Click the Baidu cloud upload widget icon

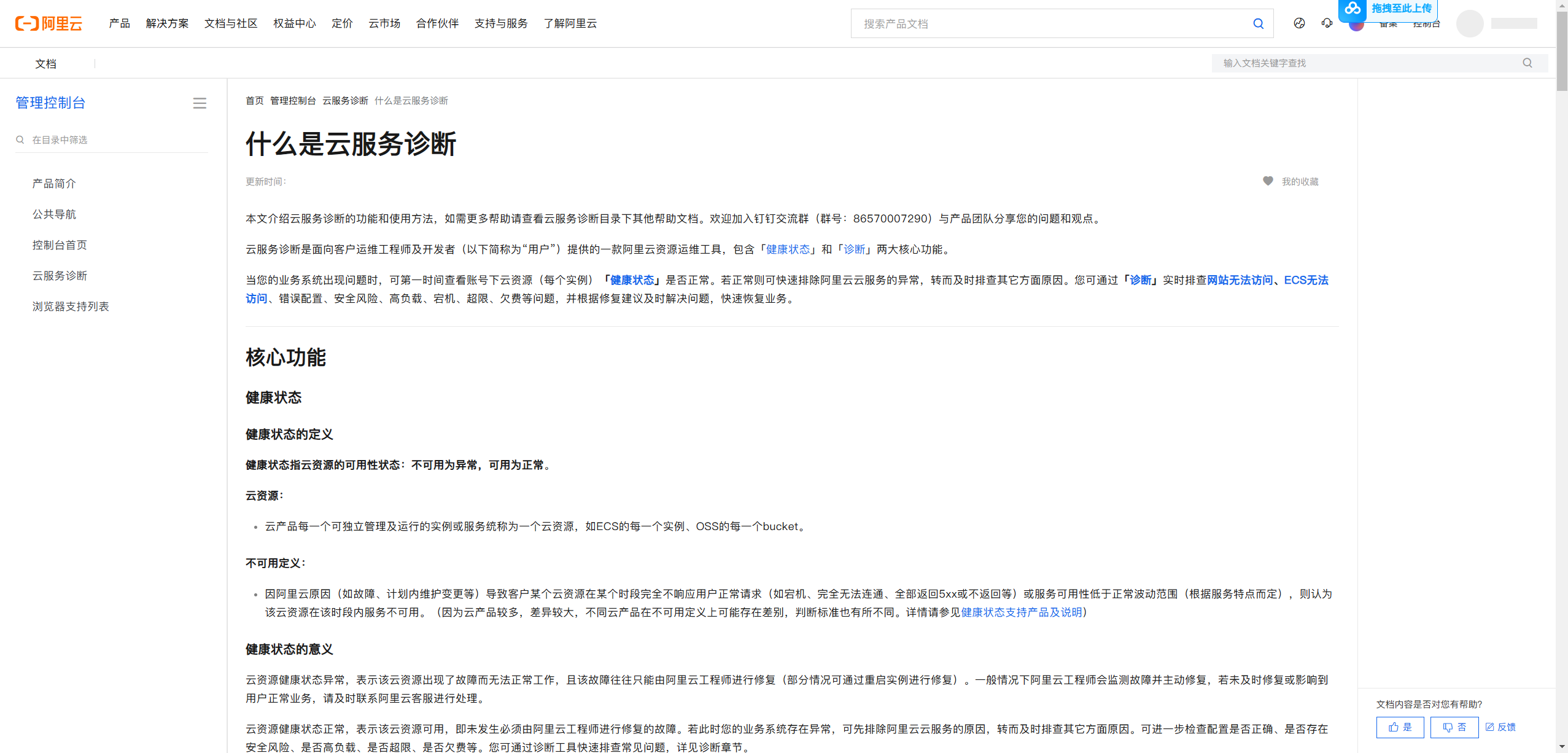click(1352, 9)
